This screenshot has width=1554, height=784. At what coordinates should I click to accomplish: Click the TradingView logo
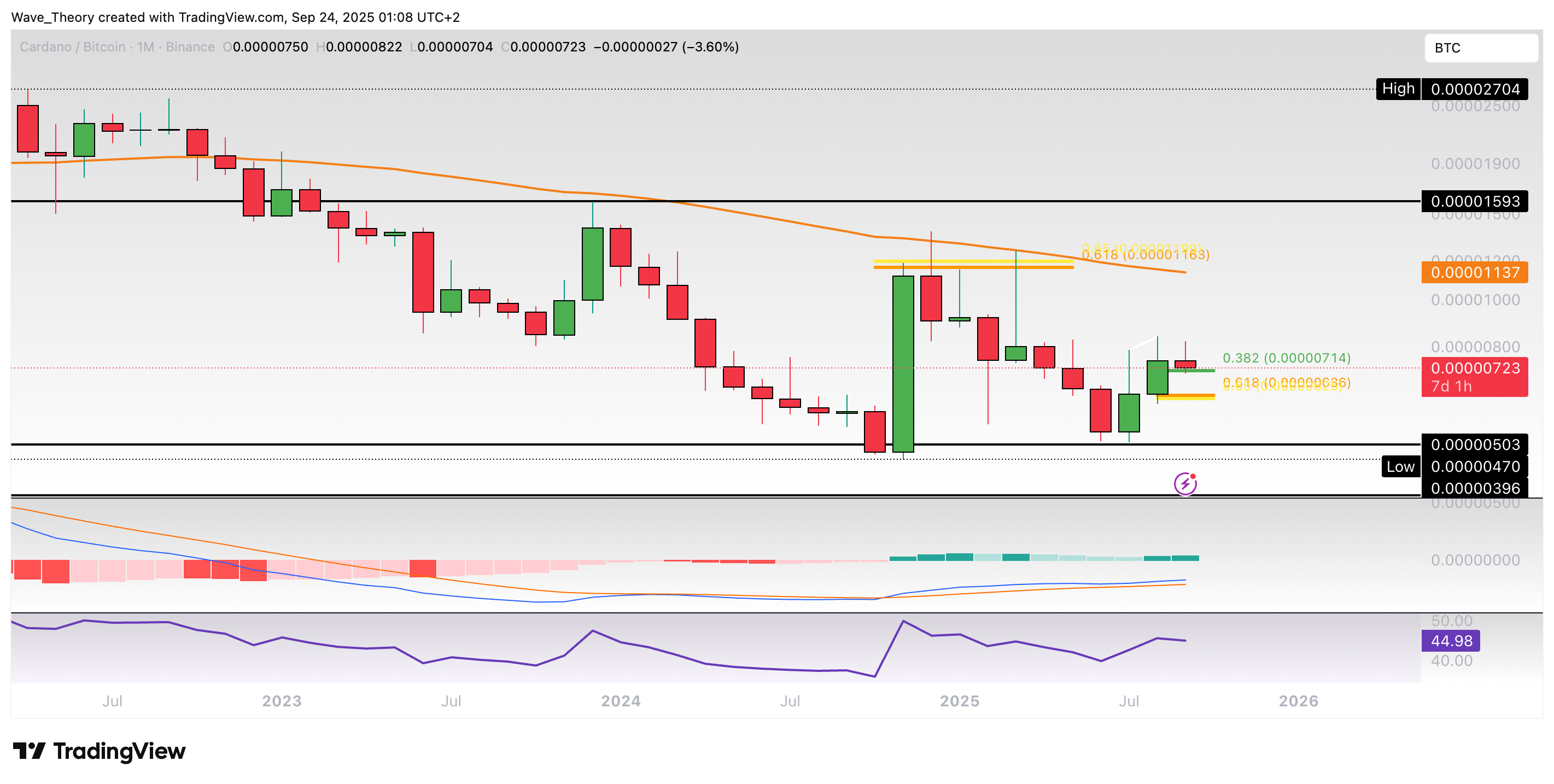point(100,751)
